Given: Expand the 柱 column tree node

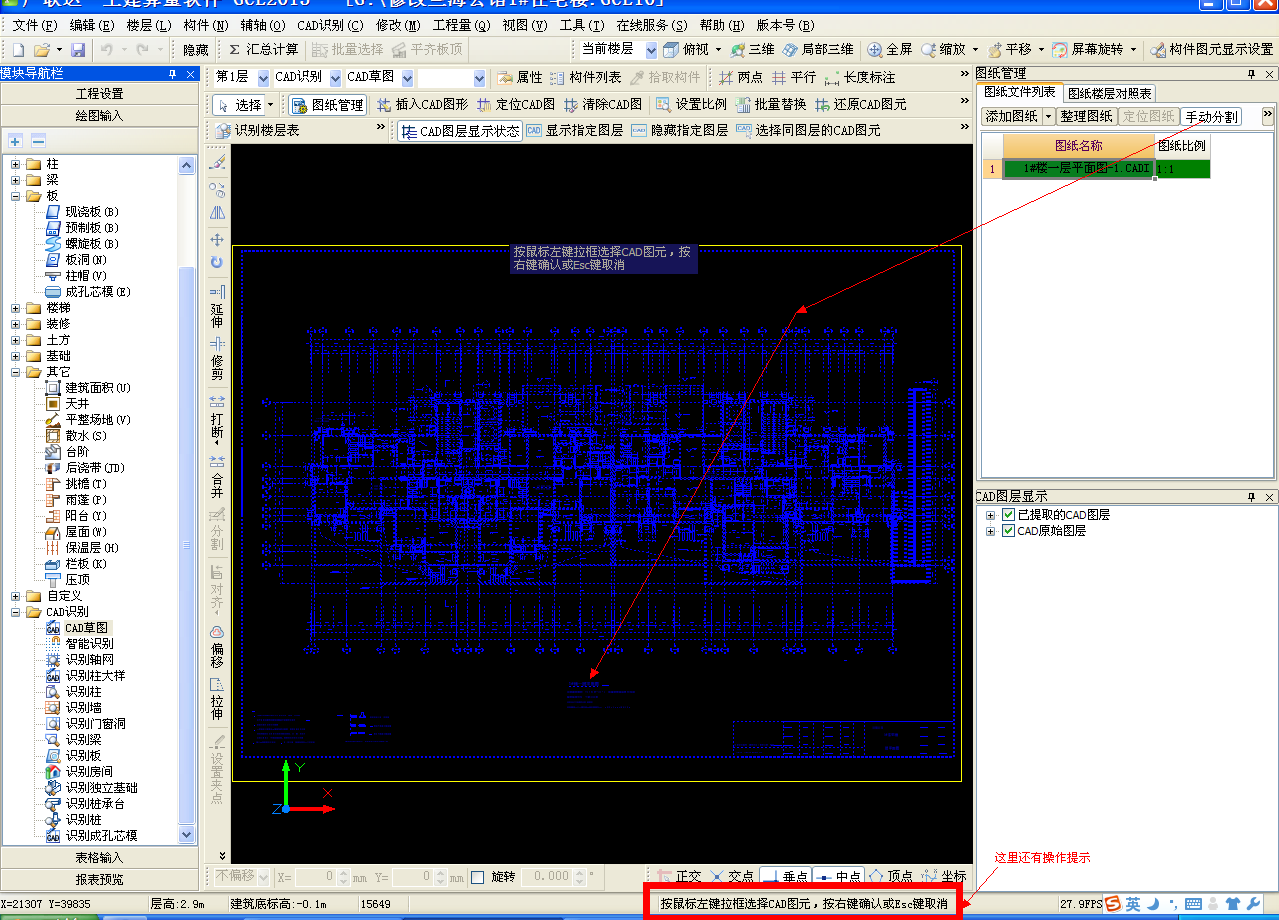Looking at the screenshot, I should click(x=16, y=164).
